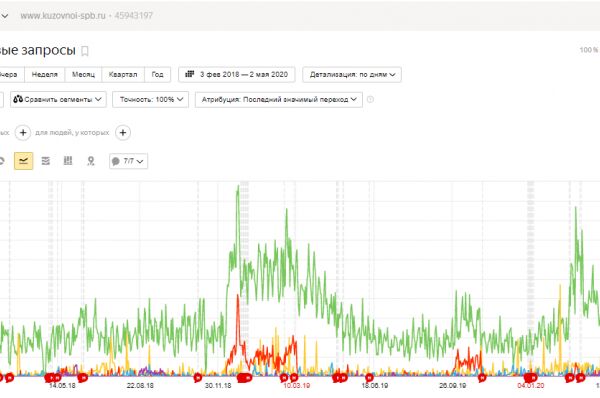Click the calendar icon in date range button

190,74
